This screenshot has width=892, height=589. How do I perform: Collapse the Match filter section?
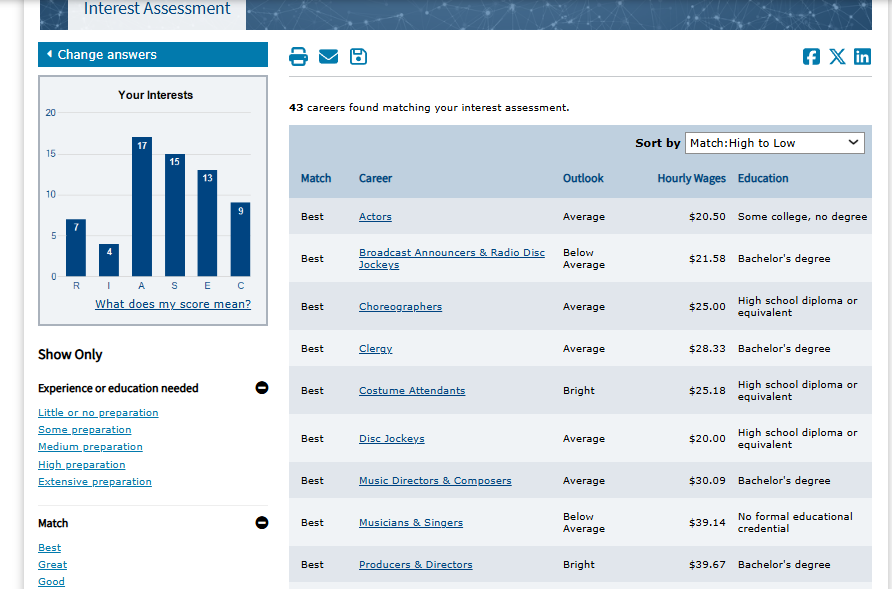(262, 522)
